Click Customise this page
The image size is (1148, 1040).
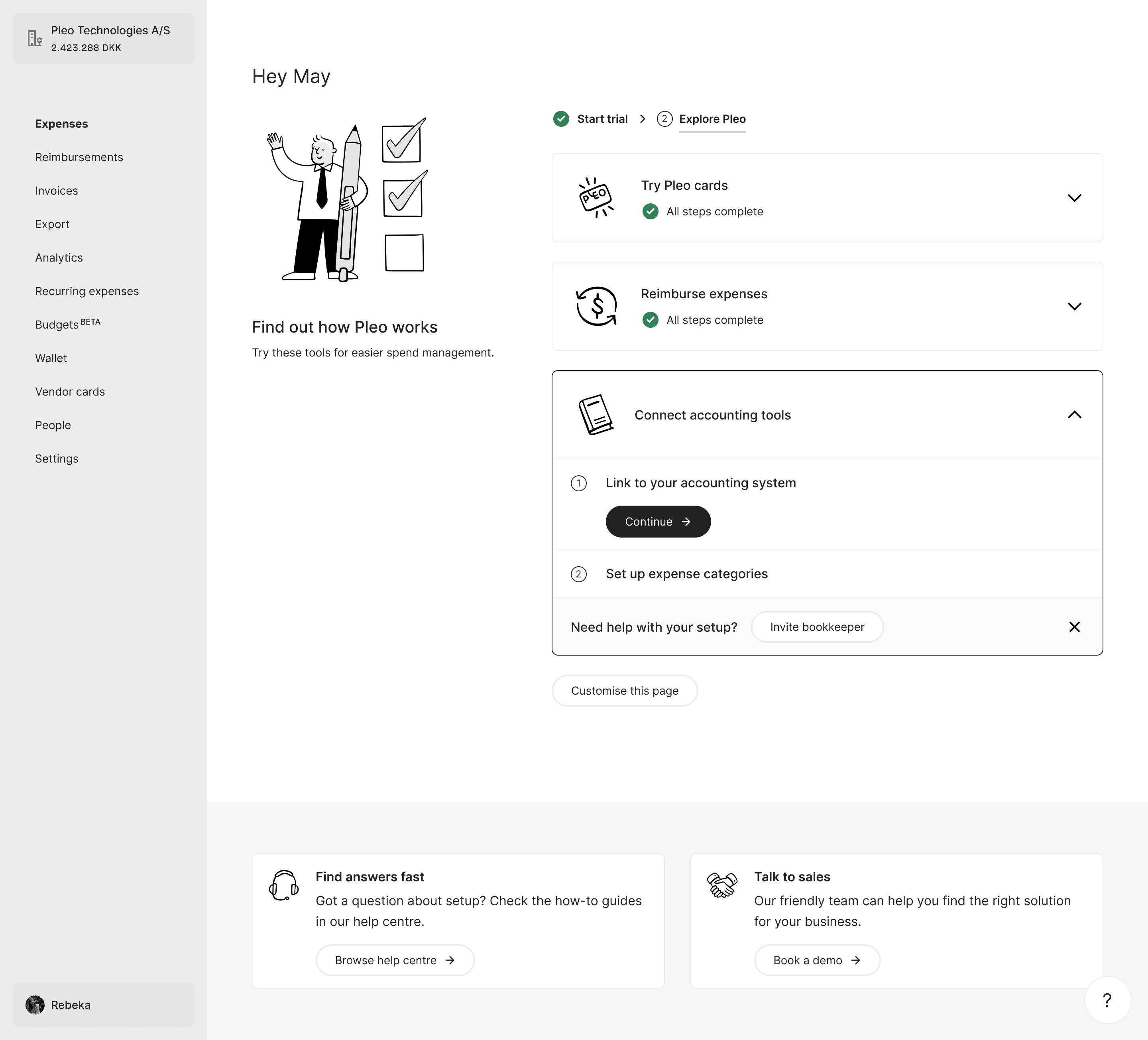tap(625, 690)
